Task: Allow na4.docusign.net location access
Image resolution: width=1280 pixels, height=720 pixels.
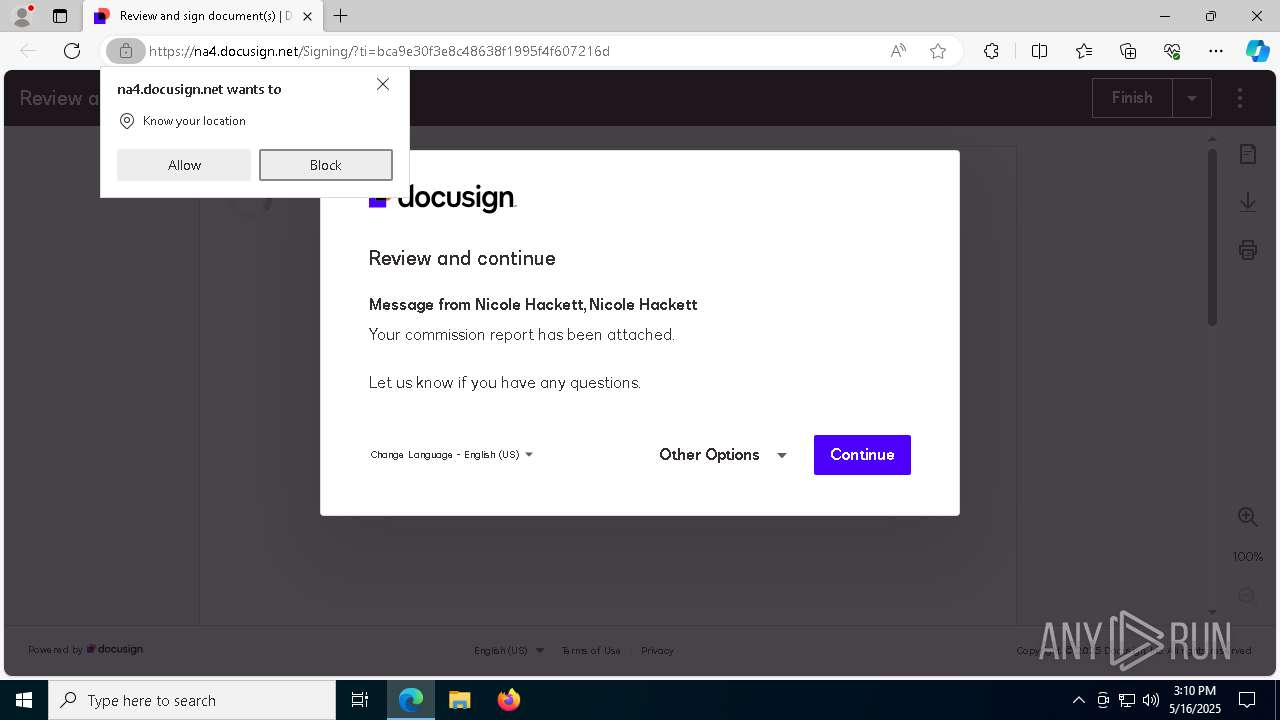Action: click(x=184, y=165)
